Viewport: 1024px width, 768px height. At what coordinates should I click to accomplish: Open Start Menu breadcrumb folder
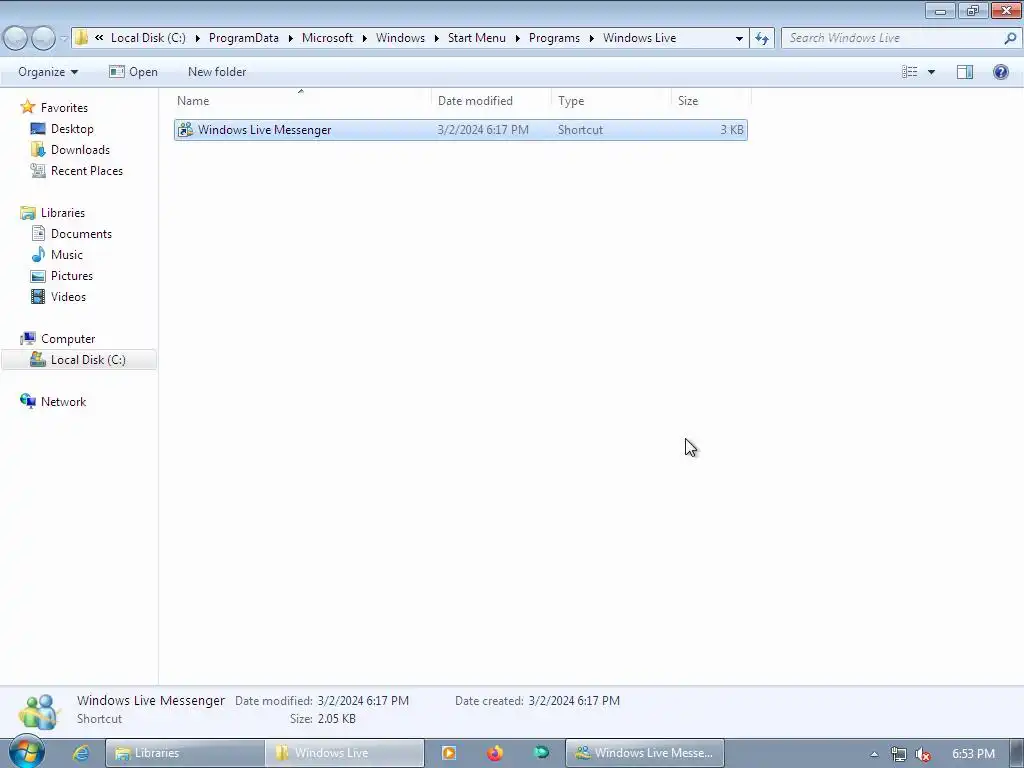pyautogui.click(x=477, y=38)
